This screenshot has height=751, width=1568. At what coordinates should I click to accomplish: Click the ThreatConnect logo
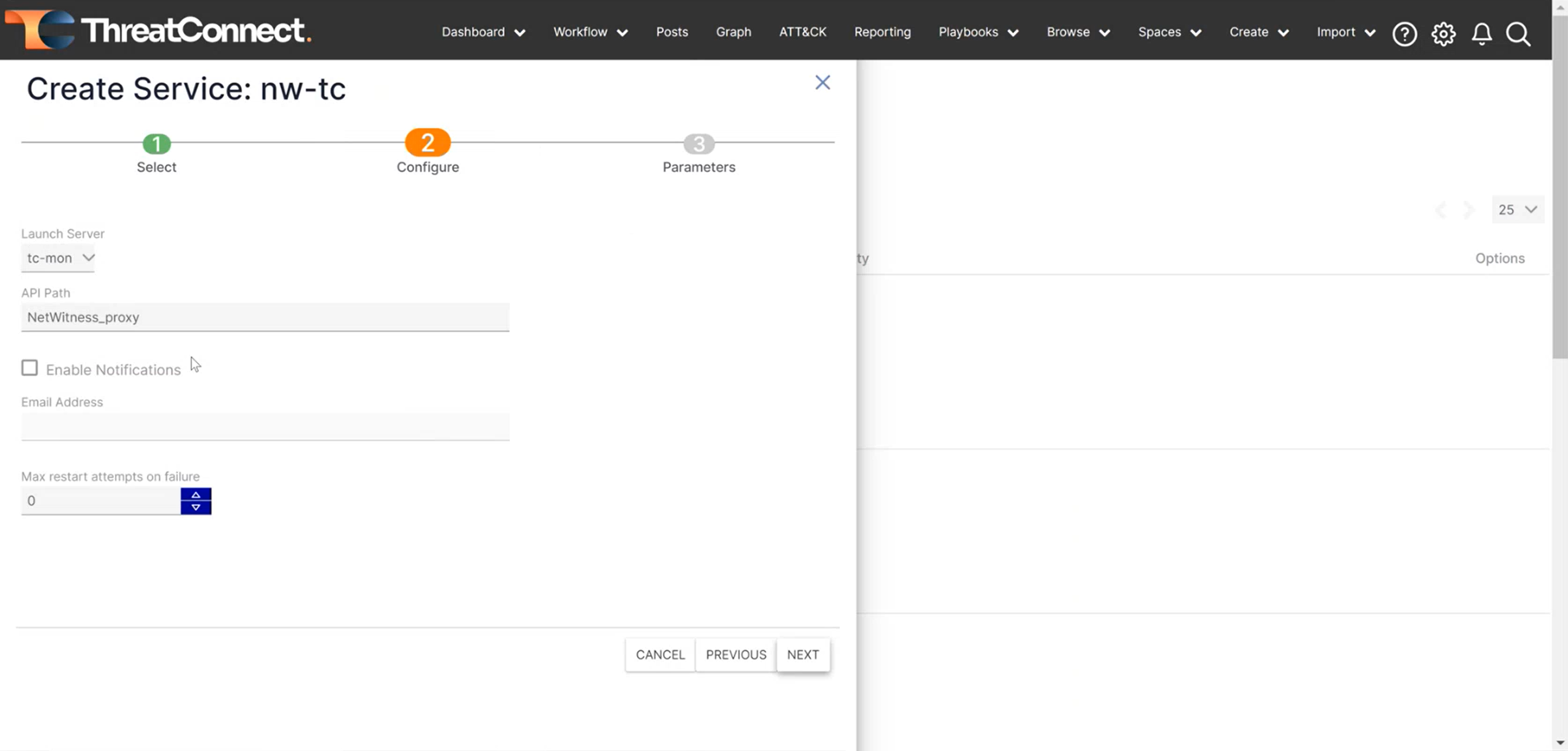pyautogui.click(x=159, y=30)
